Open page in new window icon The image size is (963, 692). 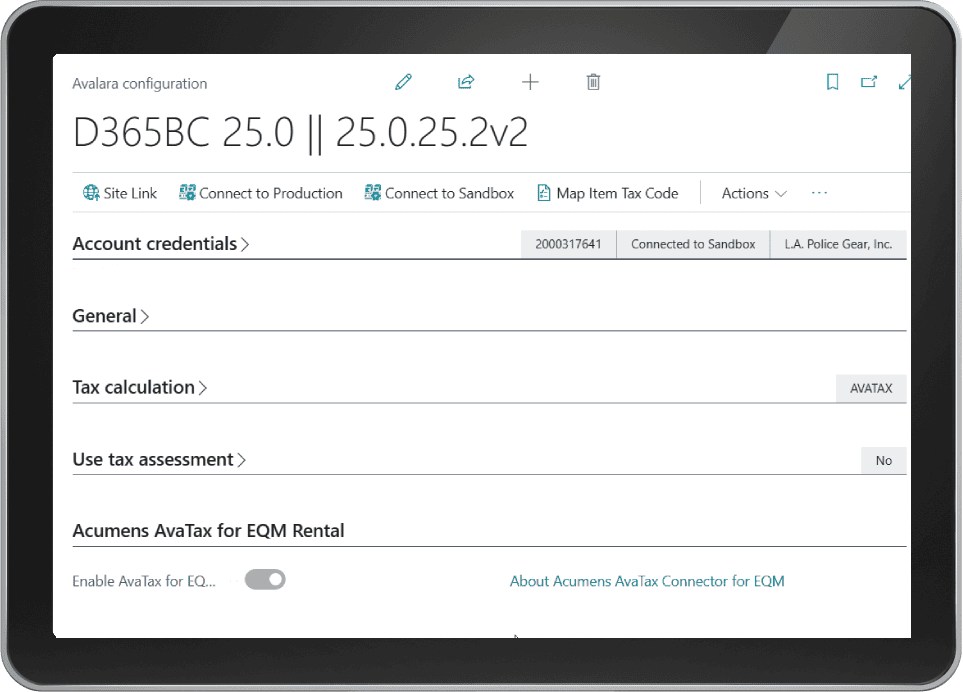coord(868,82)
